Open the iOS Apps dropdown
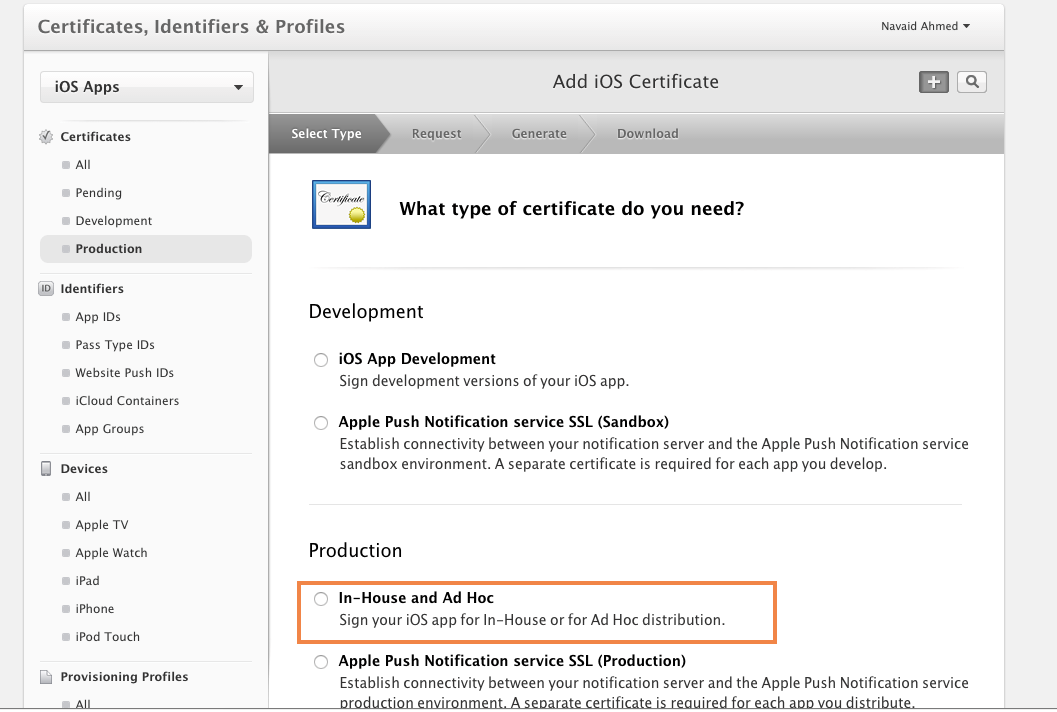Screen dimensions: 1057x712 [x=146, y=87]
